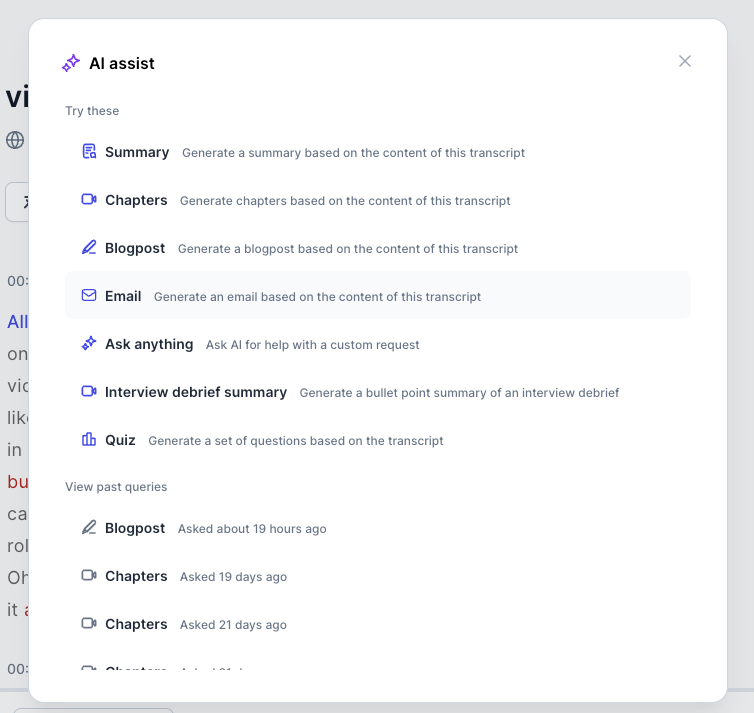Choose Quiz generation option
The height and width of the screenshot is (713, 754).
click(x=120, y=440)
